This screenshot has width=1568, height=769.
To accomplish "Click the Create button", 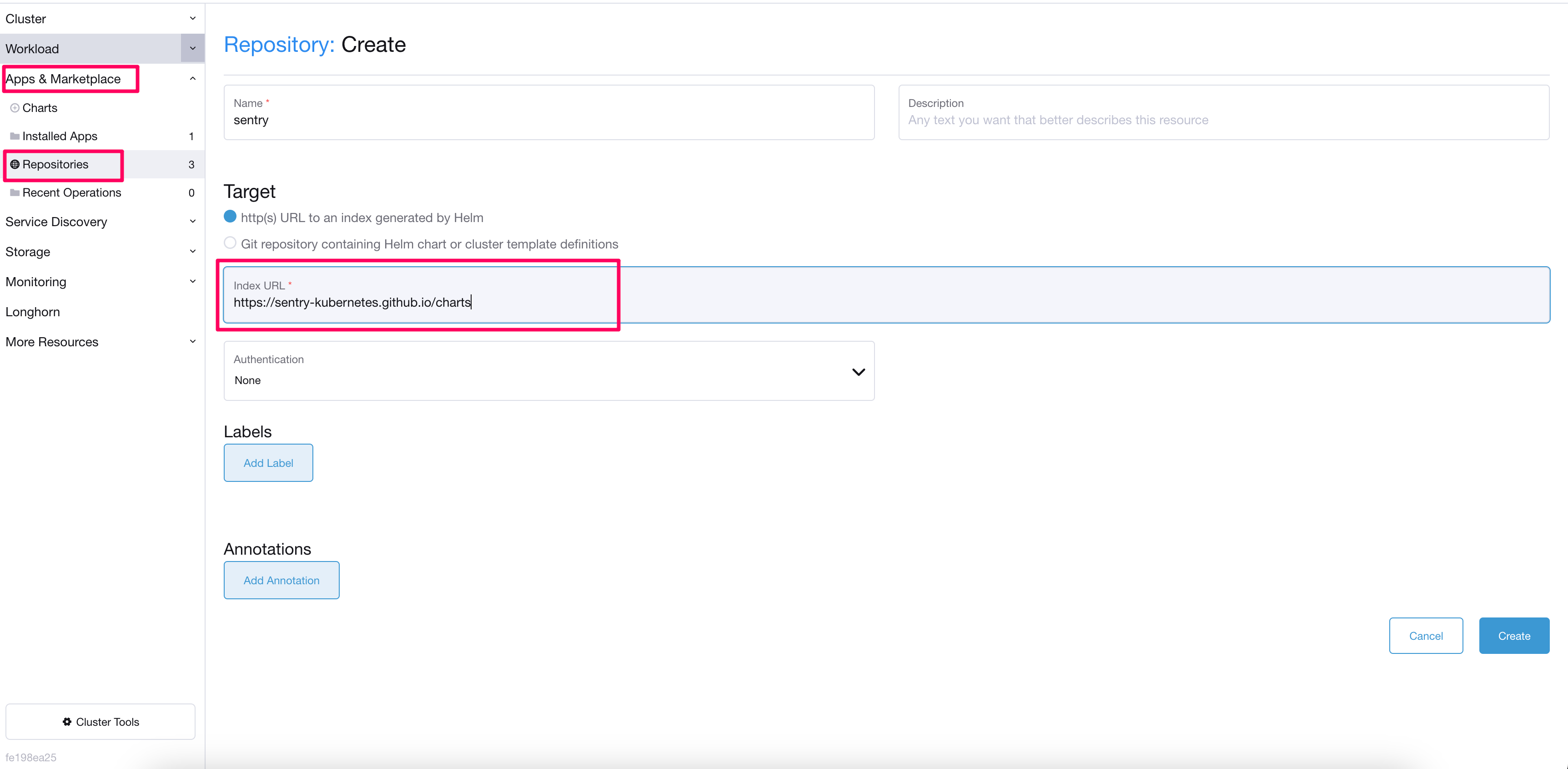I will tap(1514, 636).
